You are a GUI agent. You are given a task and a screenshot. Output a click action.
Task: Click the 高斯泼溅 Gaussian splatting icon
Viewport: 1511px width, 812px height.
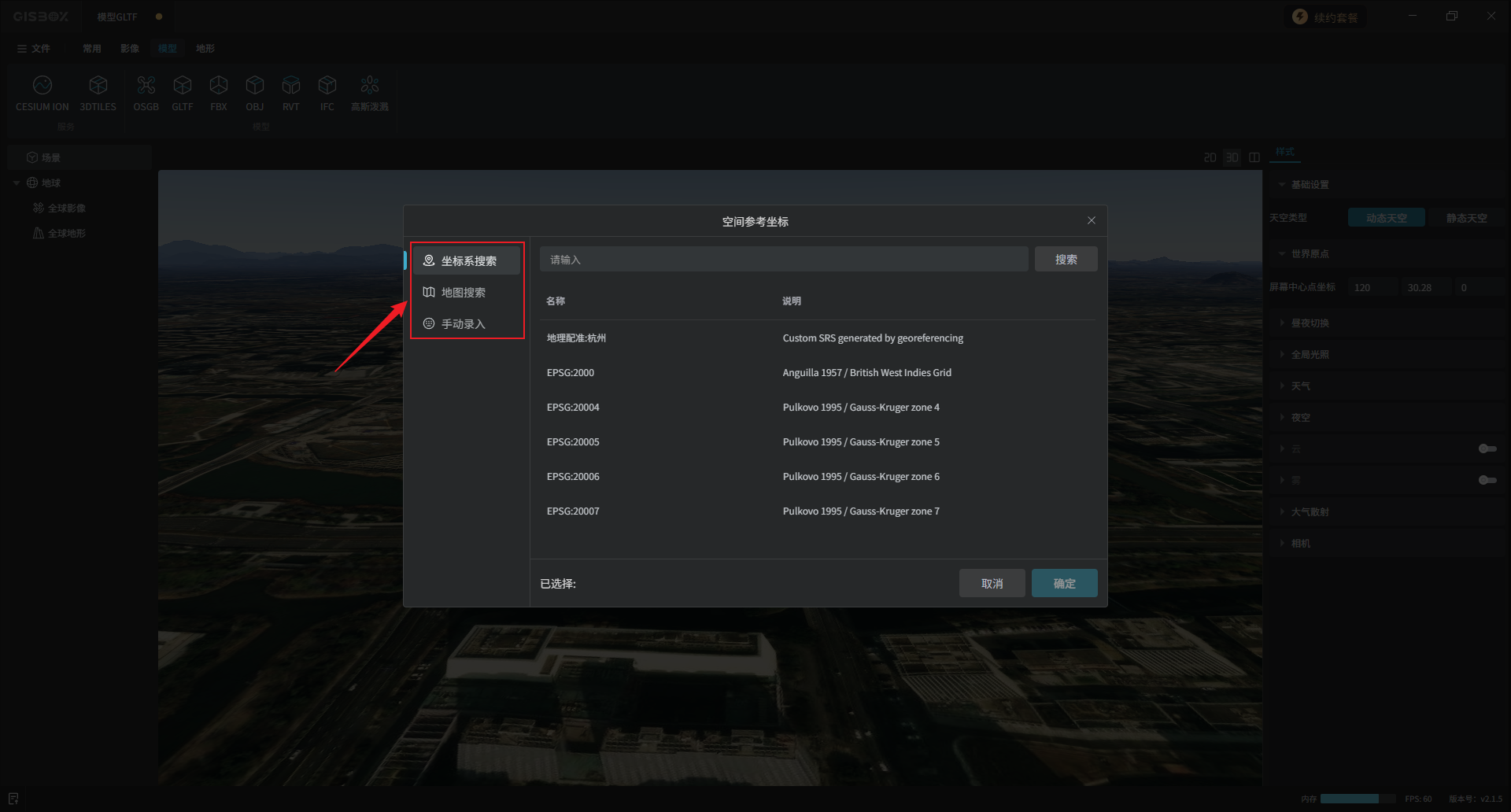(369, 86)
